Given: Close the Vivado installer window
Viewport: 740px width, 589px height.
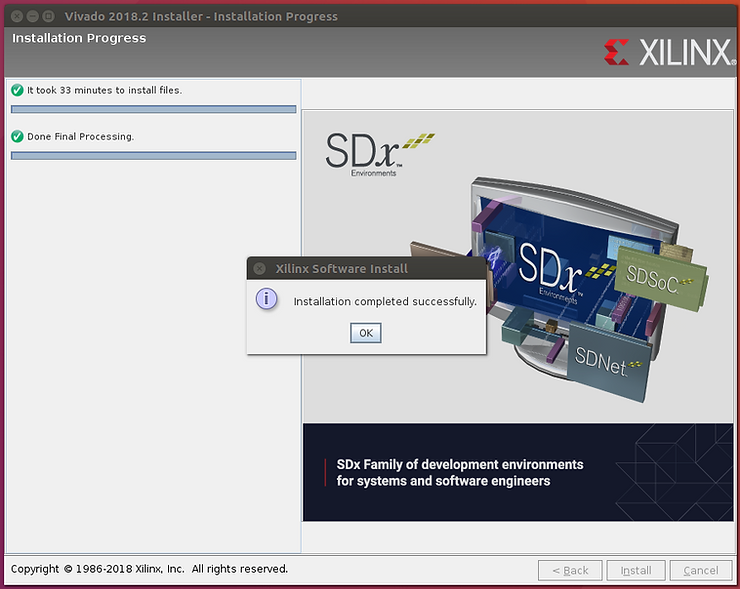Looking at the screenshot, I should click(17, 17).
